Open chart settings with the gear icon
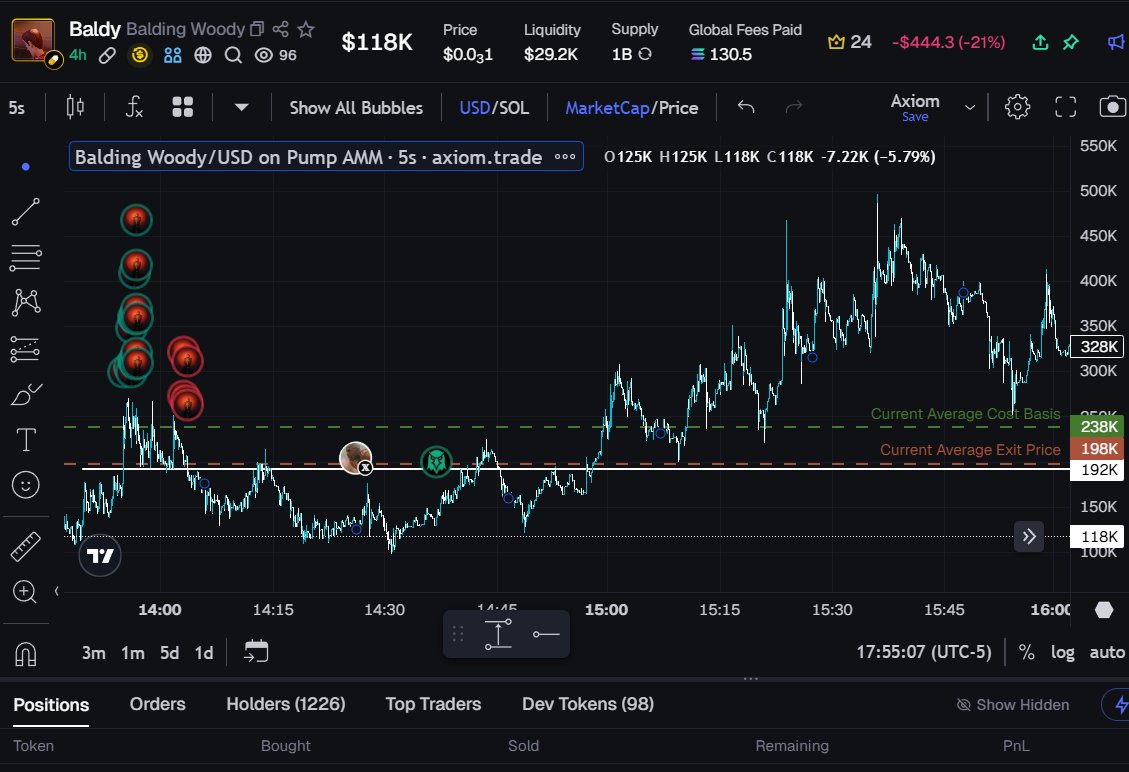Image resolution: width=1129 pixels, height=772 pixels. tap(1017, 105)
